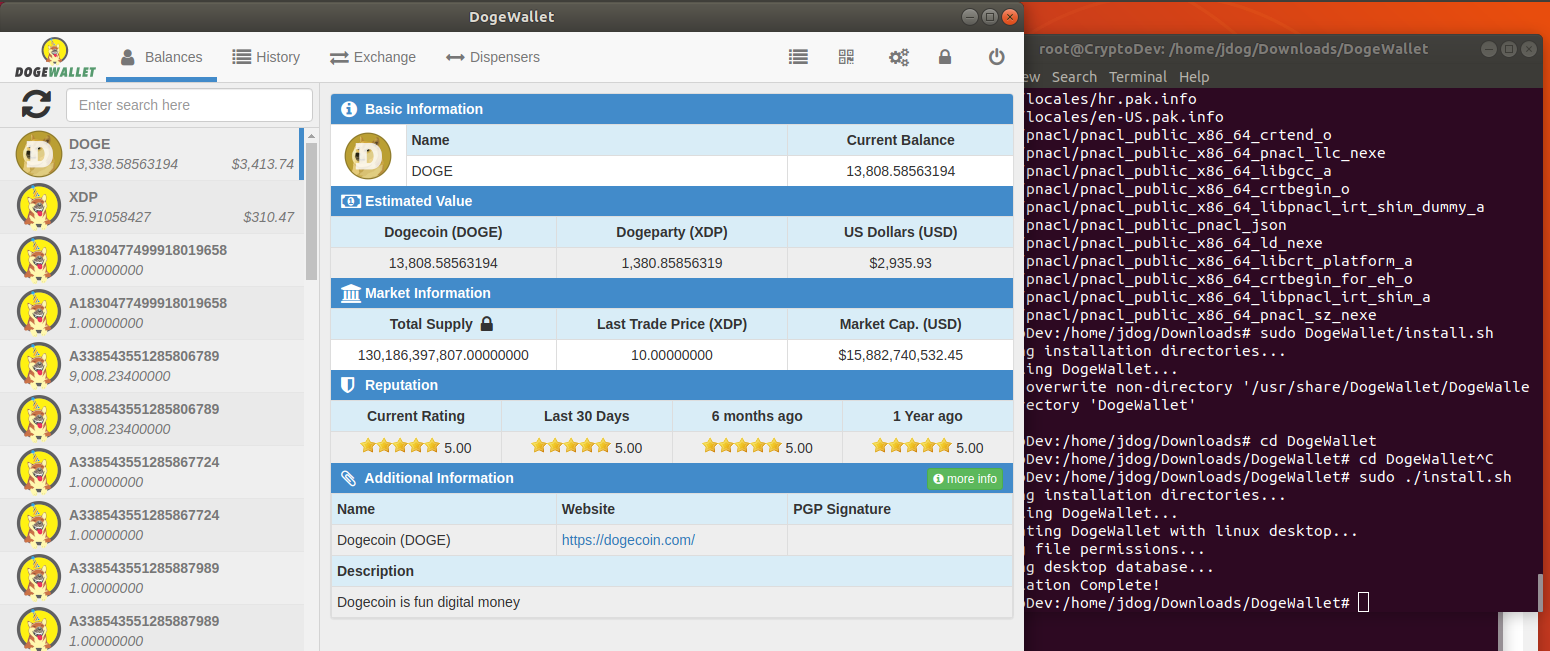This screenshot has height=651, width=1550.
Task: Open the address list icon in toolbar
Action: [798, 57]
